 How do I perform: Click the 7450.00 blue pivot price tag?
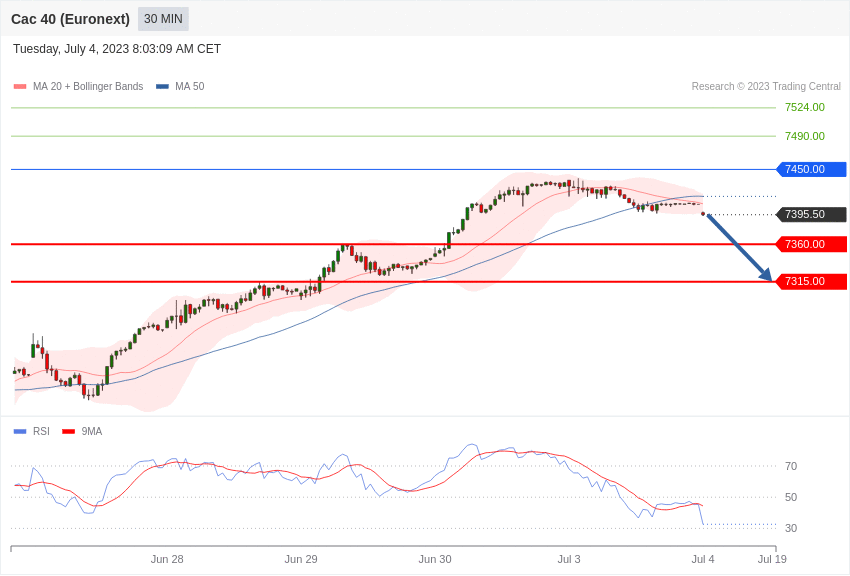click(x=812, y=170)
